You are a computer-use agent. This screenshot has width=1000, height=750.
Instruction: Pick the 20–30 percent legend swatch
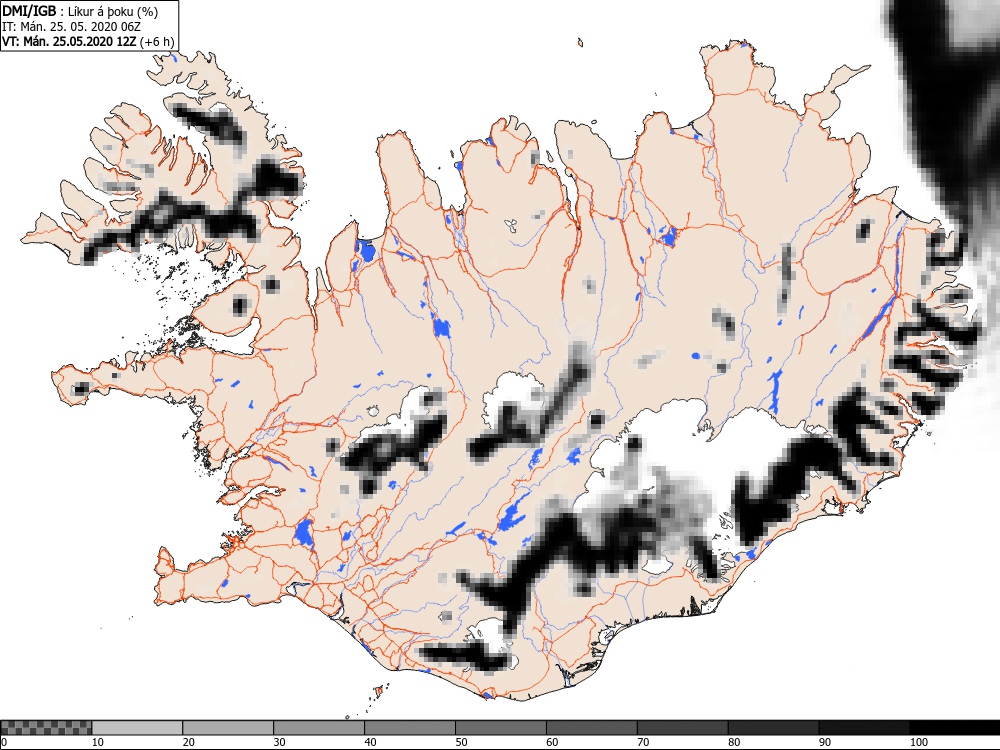click(x=228, y=728)
